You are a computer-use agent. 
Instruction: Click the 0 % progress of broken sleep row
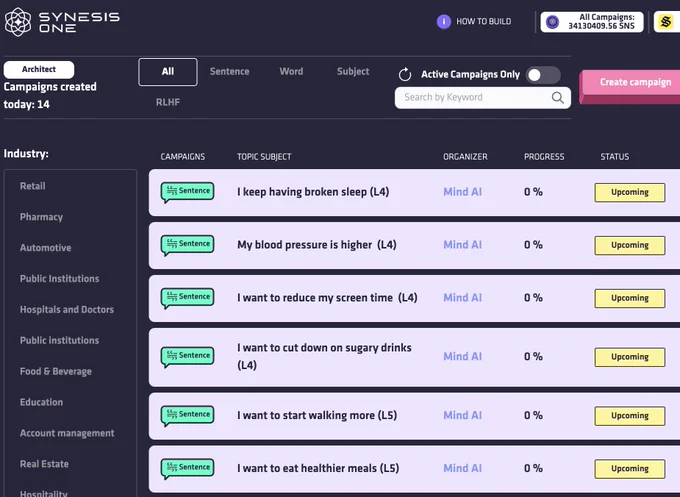533,192
